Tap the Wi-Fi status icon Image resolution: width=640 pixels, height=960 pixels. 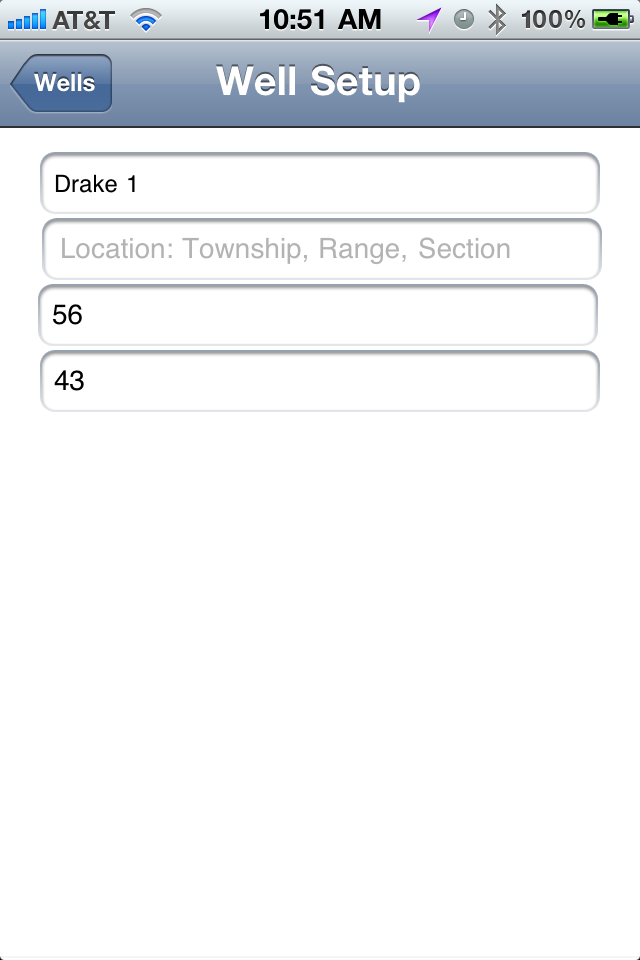tap(146, 20)
